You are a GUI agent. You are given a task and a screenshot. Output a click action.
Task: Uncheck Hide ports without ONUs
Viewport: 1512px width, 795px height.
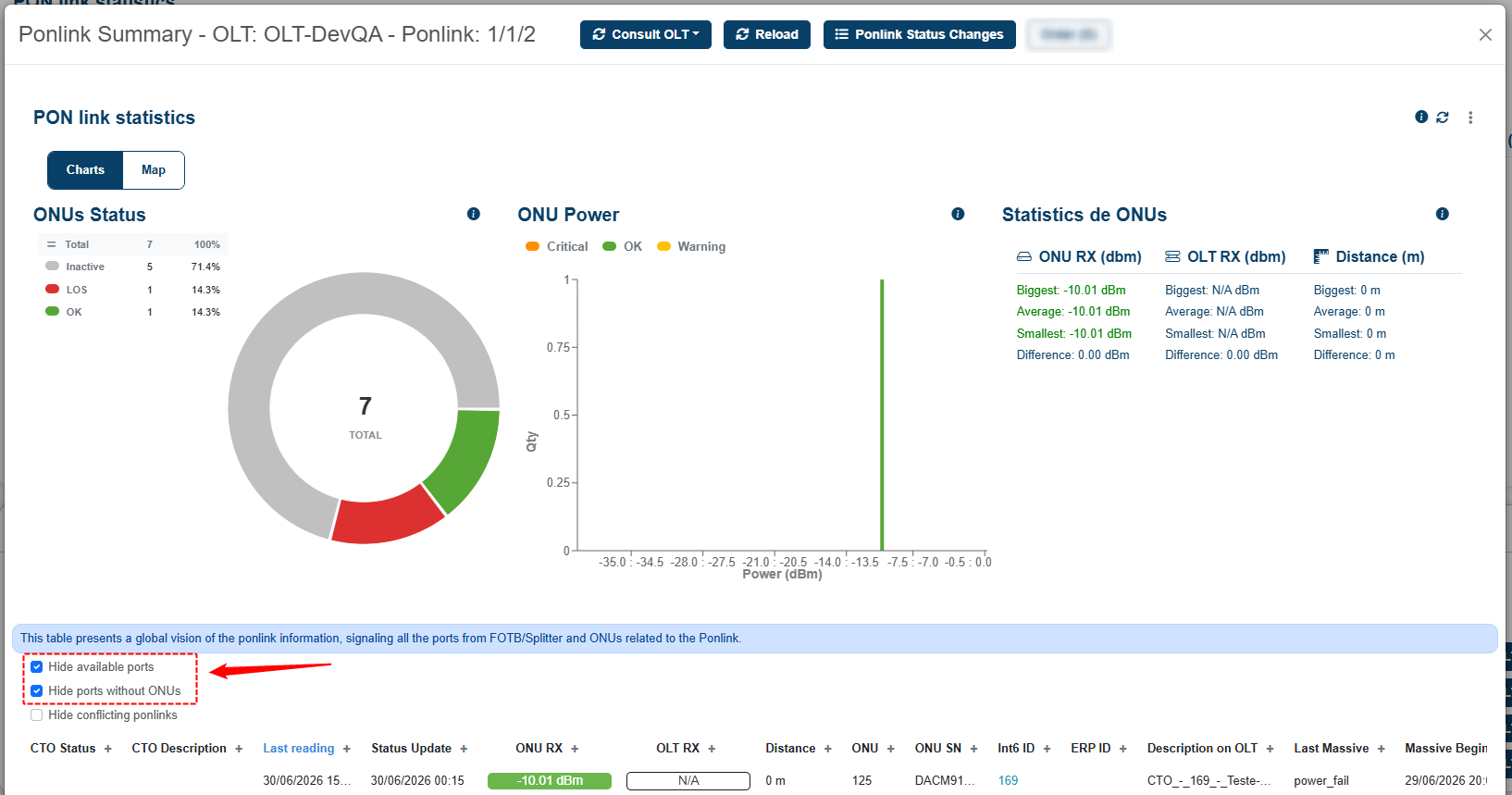pos(37,690)
